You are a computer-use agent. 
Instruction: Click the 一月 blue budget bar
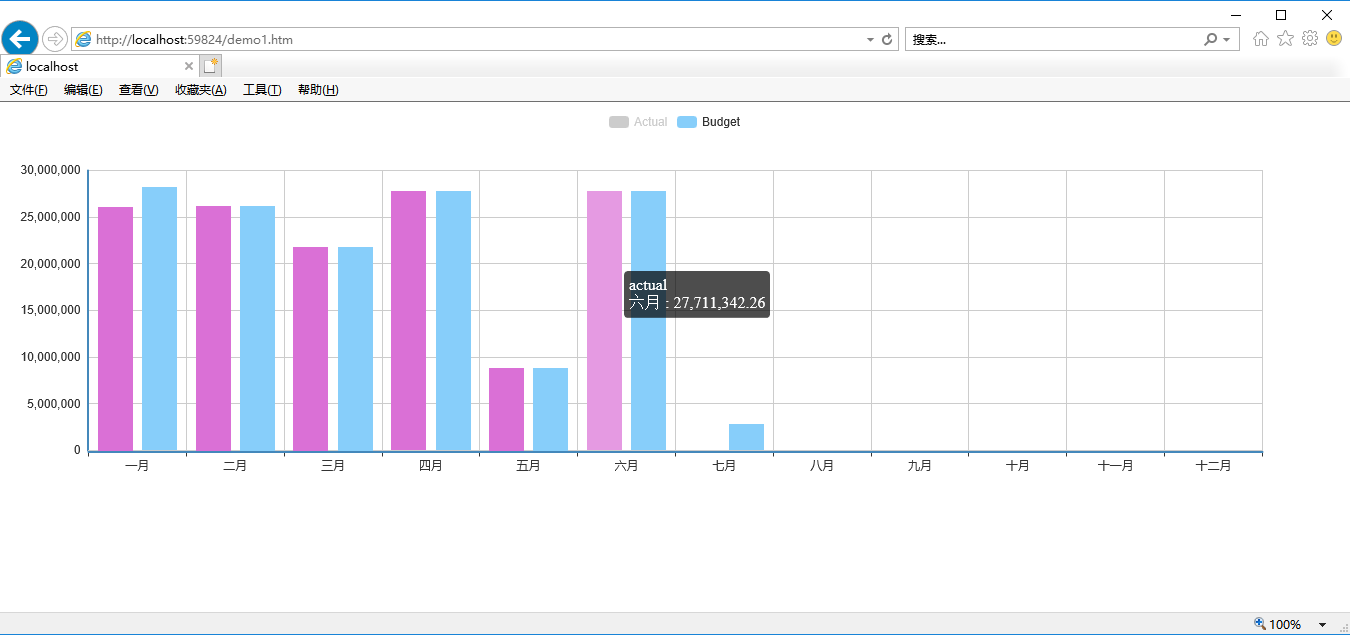159,319
